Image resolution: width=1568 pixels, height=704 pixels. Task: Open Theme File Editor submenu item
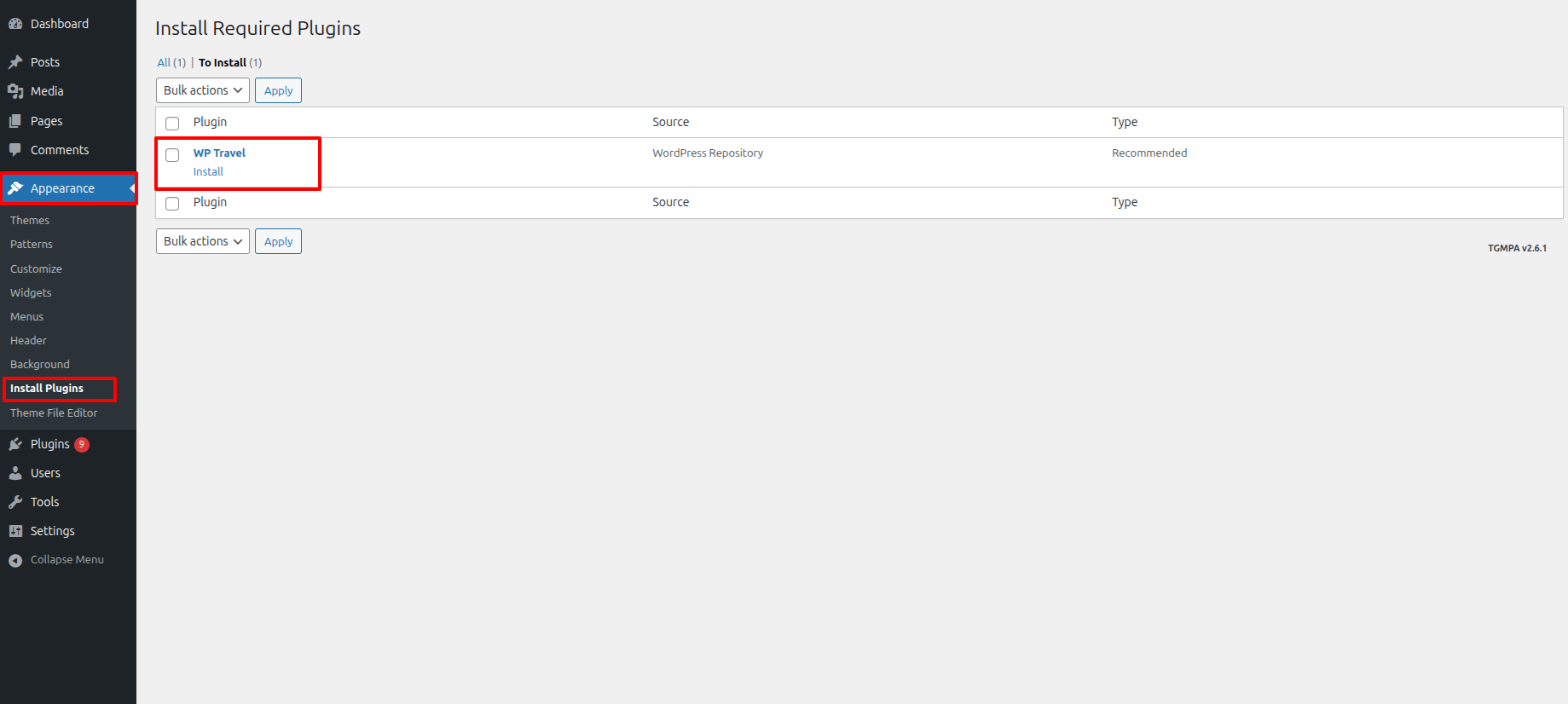tap(54, 413)
